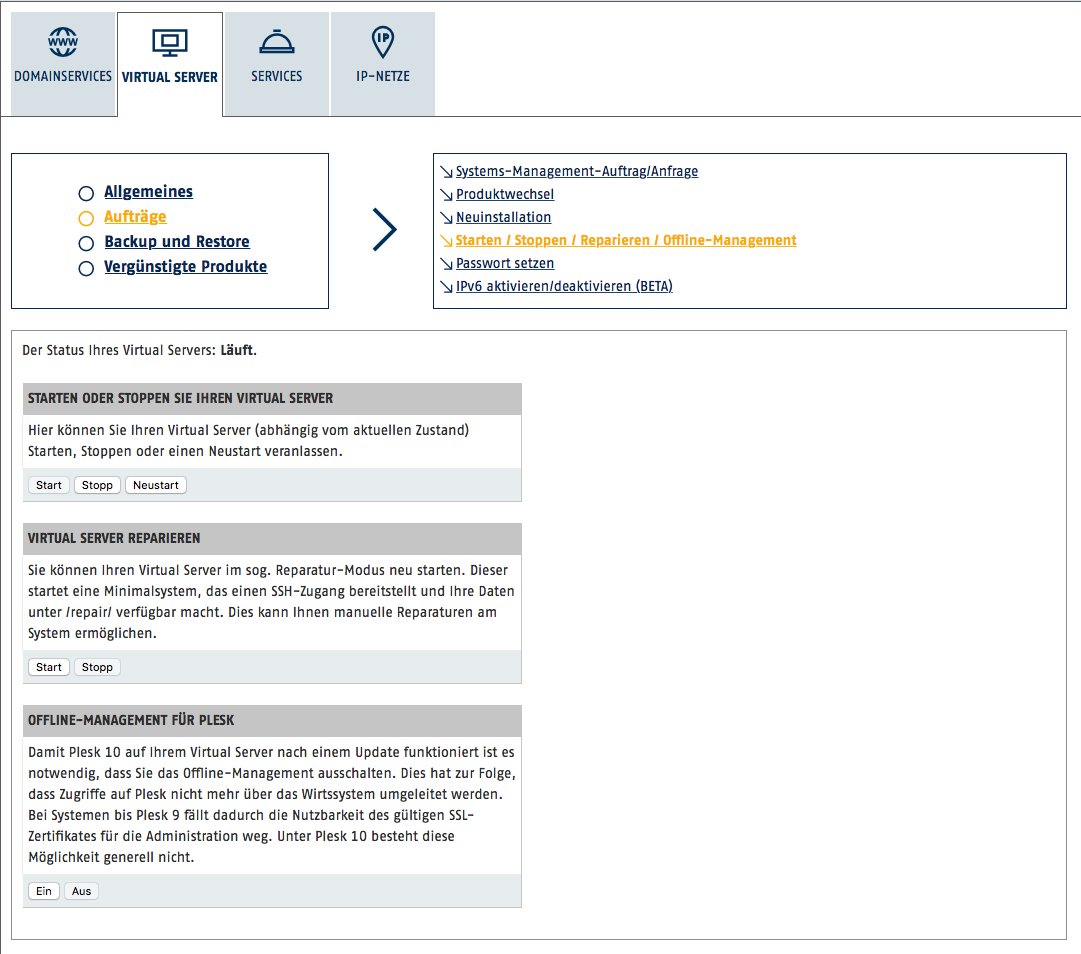Select the orange circle bullet next to Aufträge
This screenshot has height=954, width=1081.
86,218
